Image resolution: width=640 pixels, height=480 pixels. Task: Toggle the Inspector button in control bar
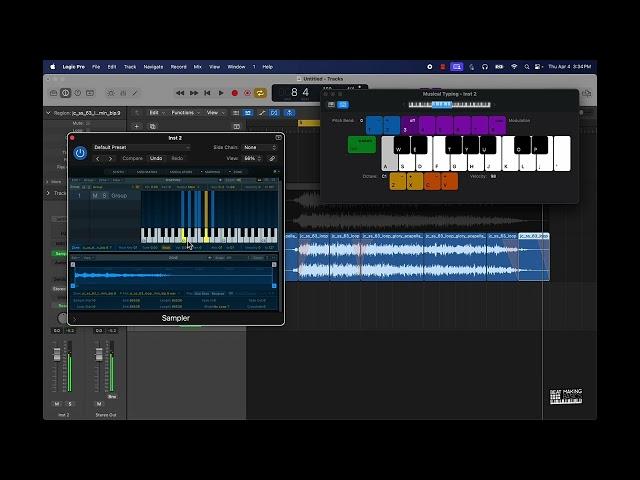click(65, 93)
